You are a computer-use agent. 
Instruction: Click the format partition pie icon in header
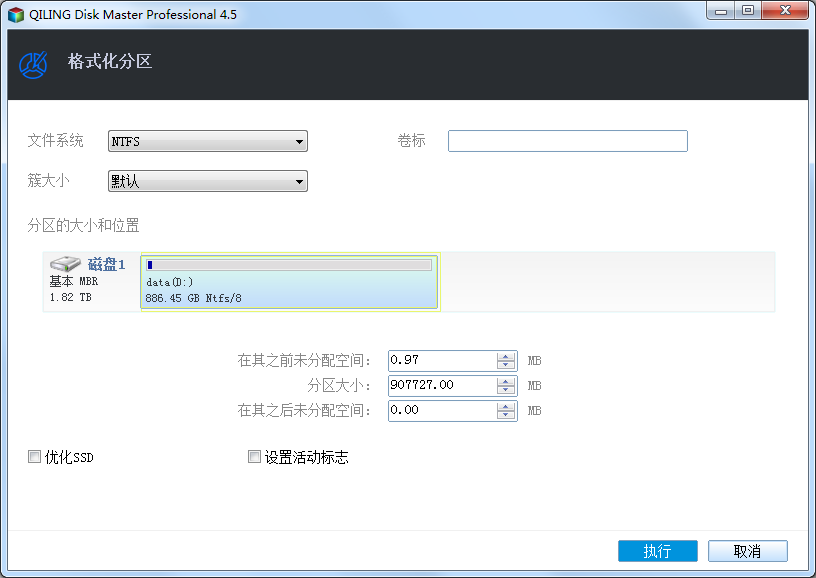click(33, 65)
